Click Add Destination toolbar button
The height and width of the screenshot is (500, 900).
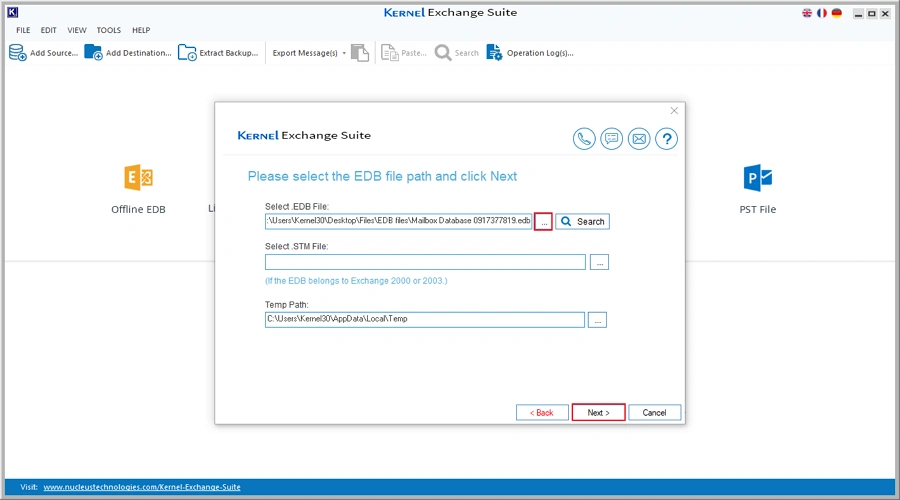(127, 53)
